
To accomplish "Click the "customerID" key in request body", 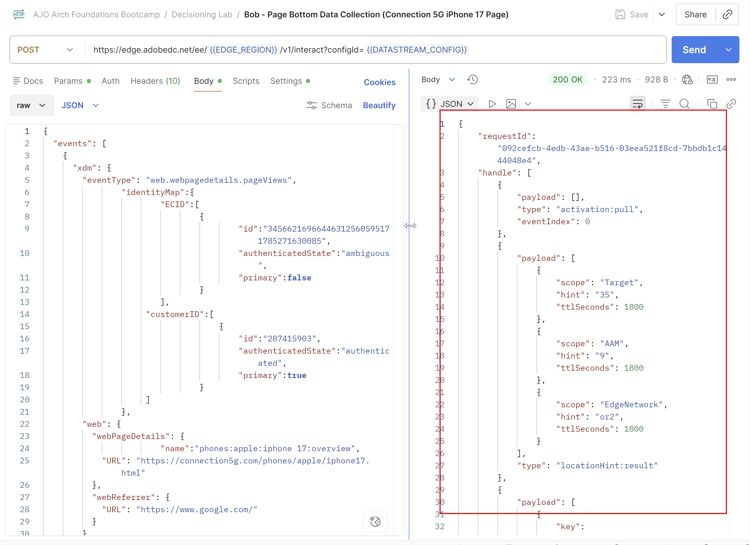I will (x=176, y=314).
